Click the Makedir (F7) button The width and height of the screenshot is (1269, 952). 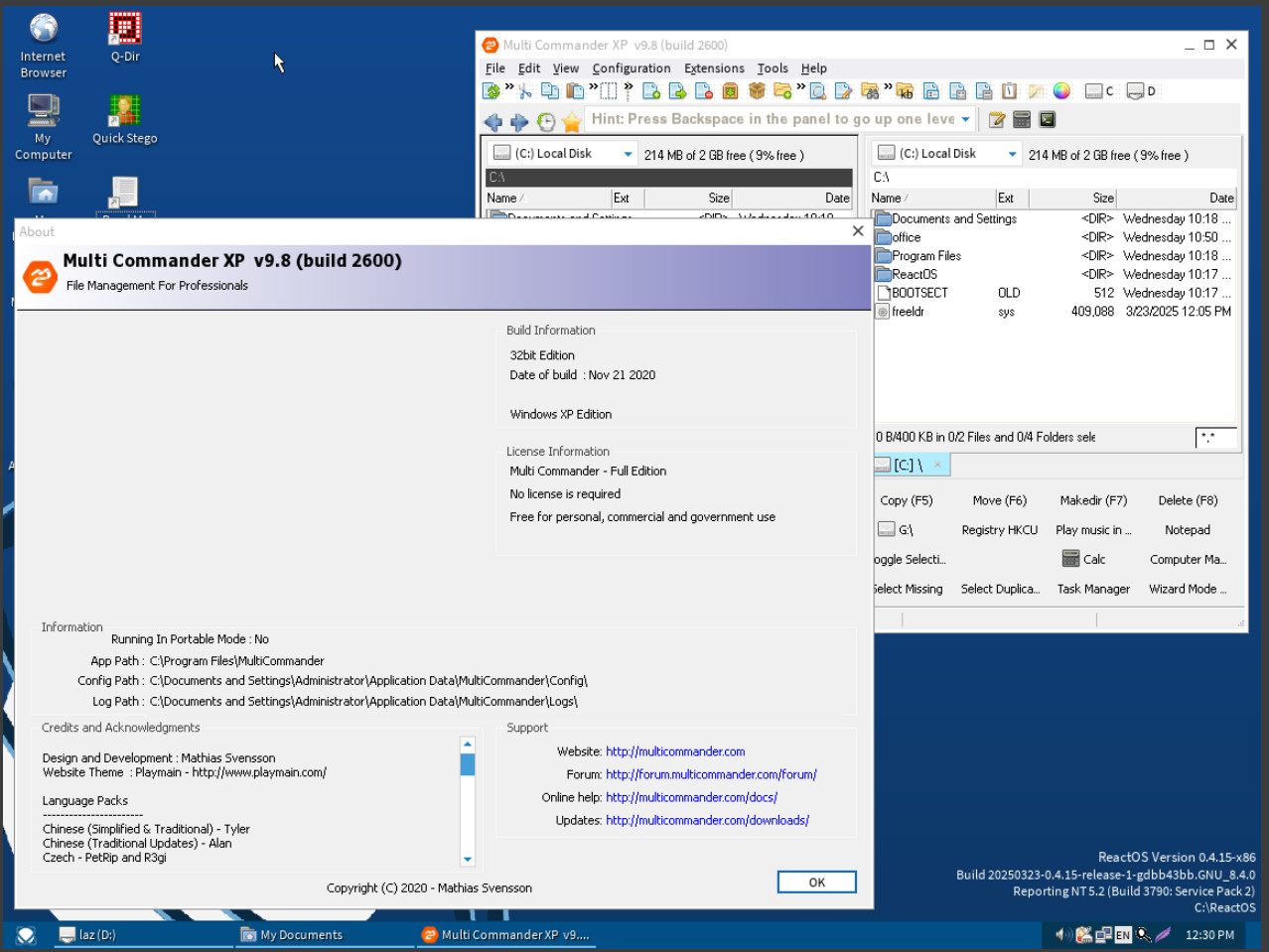1093,500
